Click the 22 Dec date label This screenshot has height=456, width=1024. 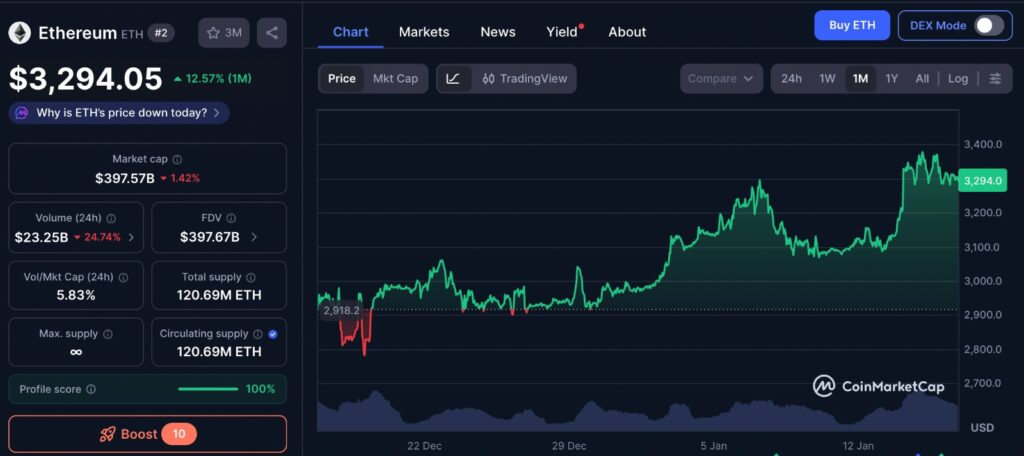tap(424, 446)
